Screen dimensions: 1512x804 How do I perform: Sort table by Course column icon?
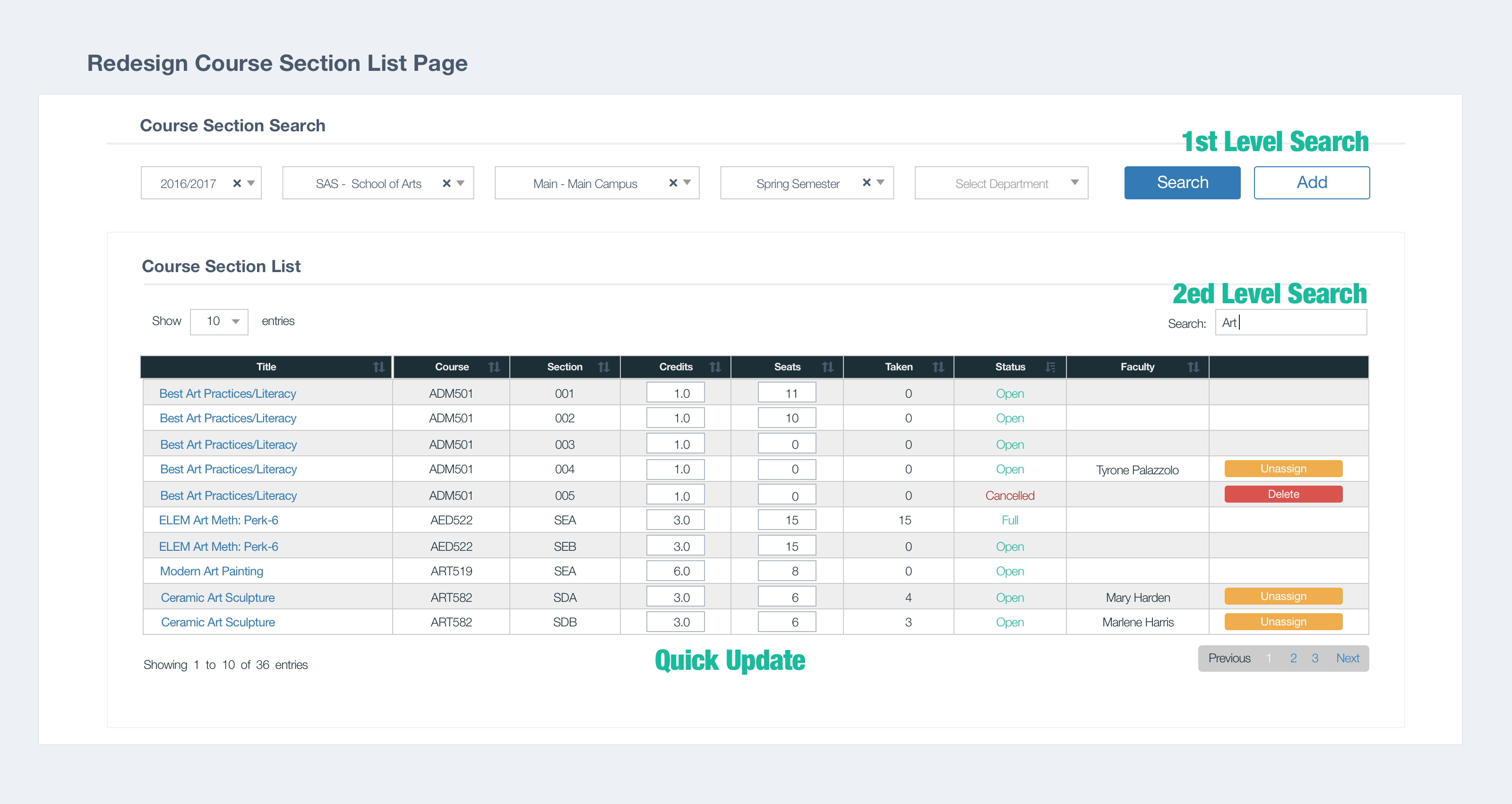coord(494,367)
